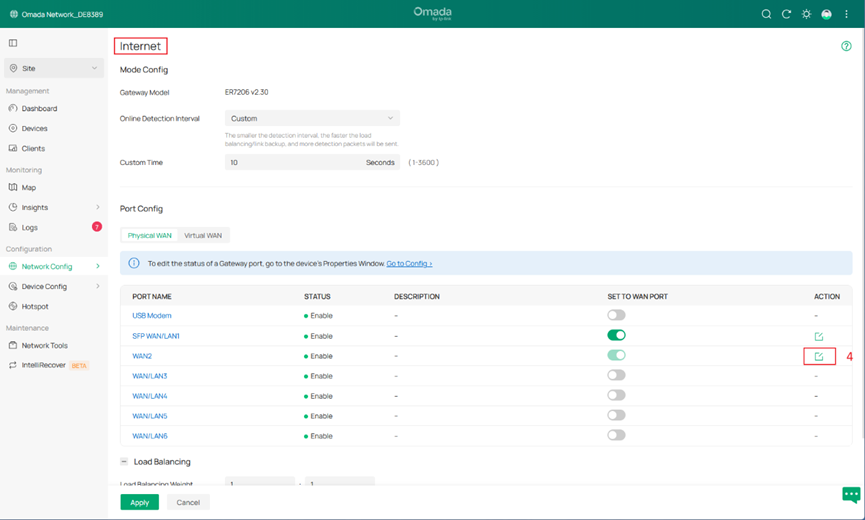Click the Custom Time seconds input field
The image size is (865, 520).
coord(295,162)
